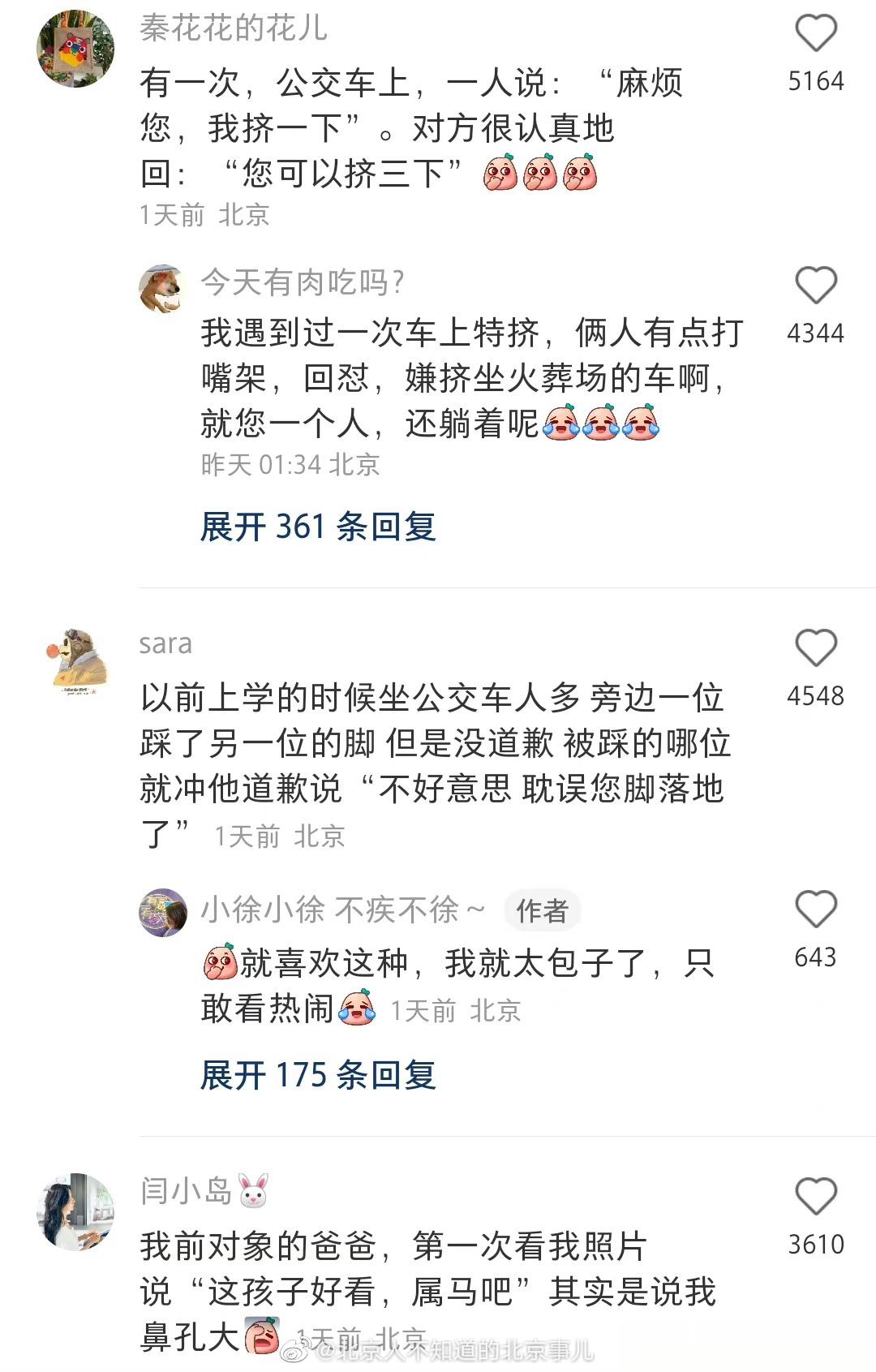Like sara's comment with 4548 likes

[815, 648]
